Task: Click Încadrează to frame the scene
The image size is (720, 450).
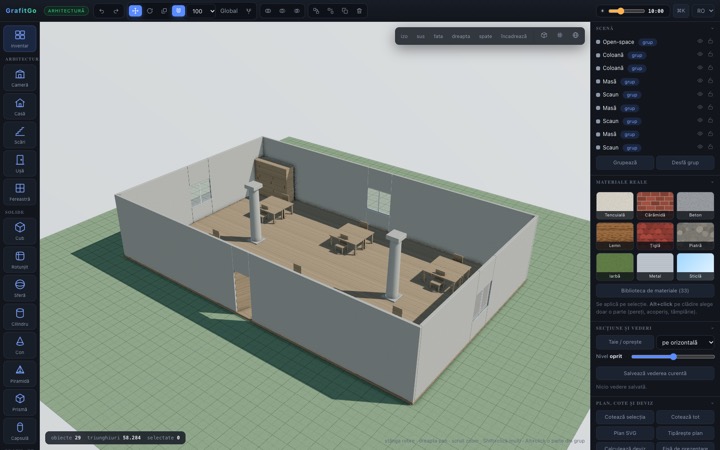Action: point(514,36)
